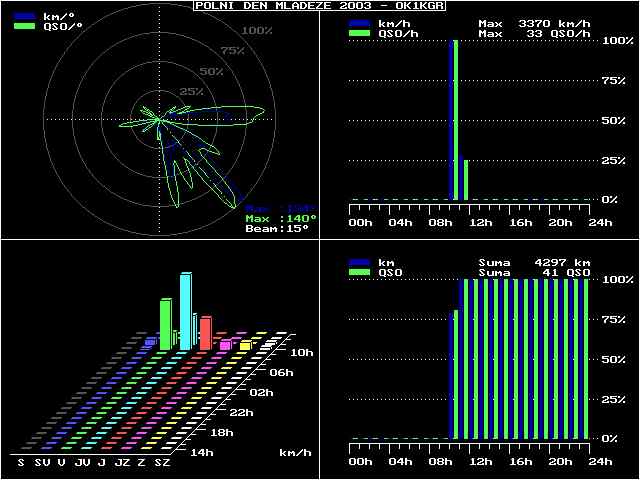640x480 pixels.
Task: Click the Max 33 QSO/h value
Action: click(534, 33)
